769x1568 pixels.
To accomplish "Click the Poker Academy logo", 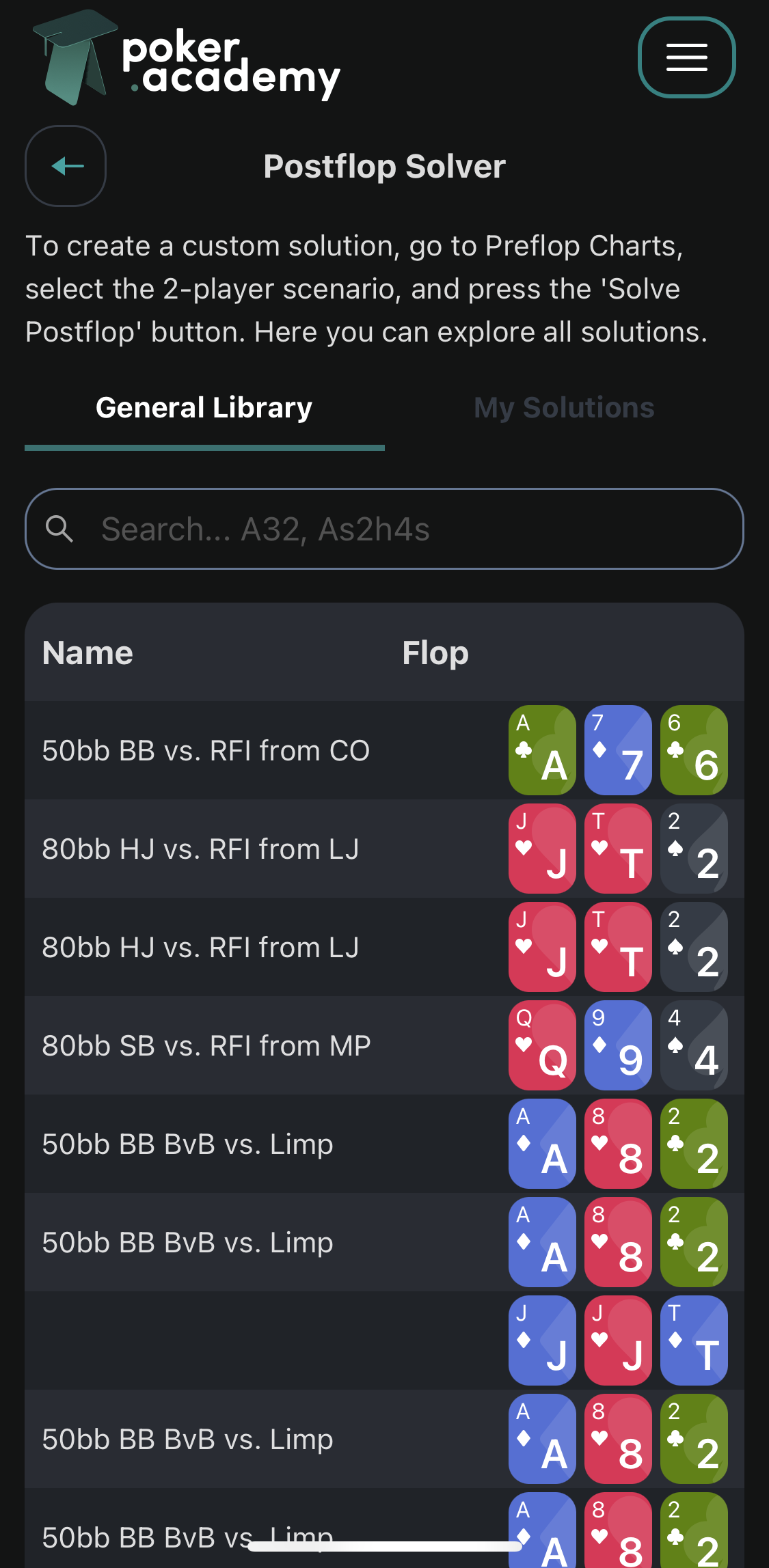I will 186,59.
